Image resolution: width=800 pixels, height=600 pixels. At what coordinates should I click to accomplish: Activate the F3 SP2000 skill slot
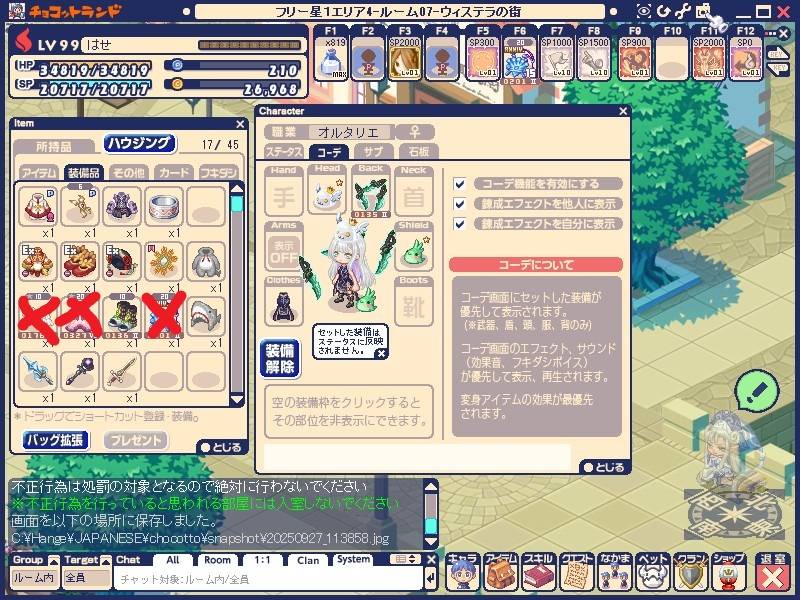click(405, 58)
